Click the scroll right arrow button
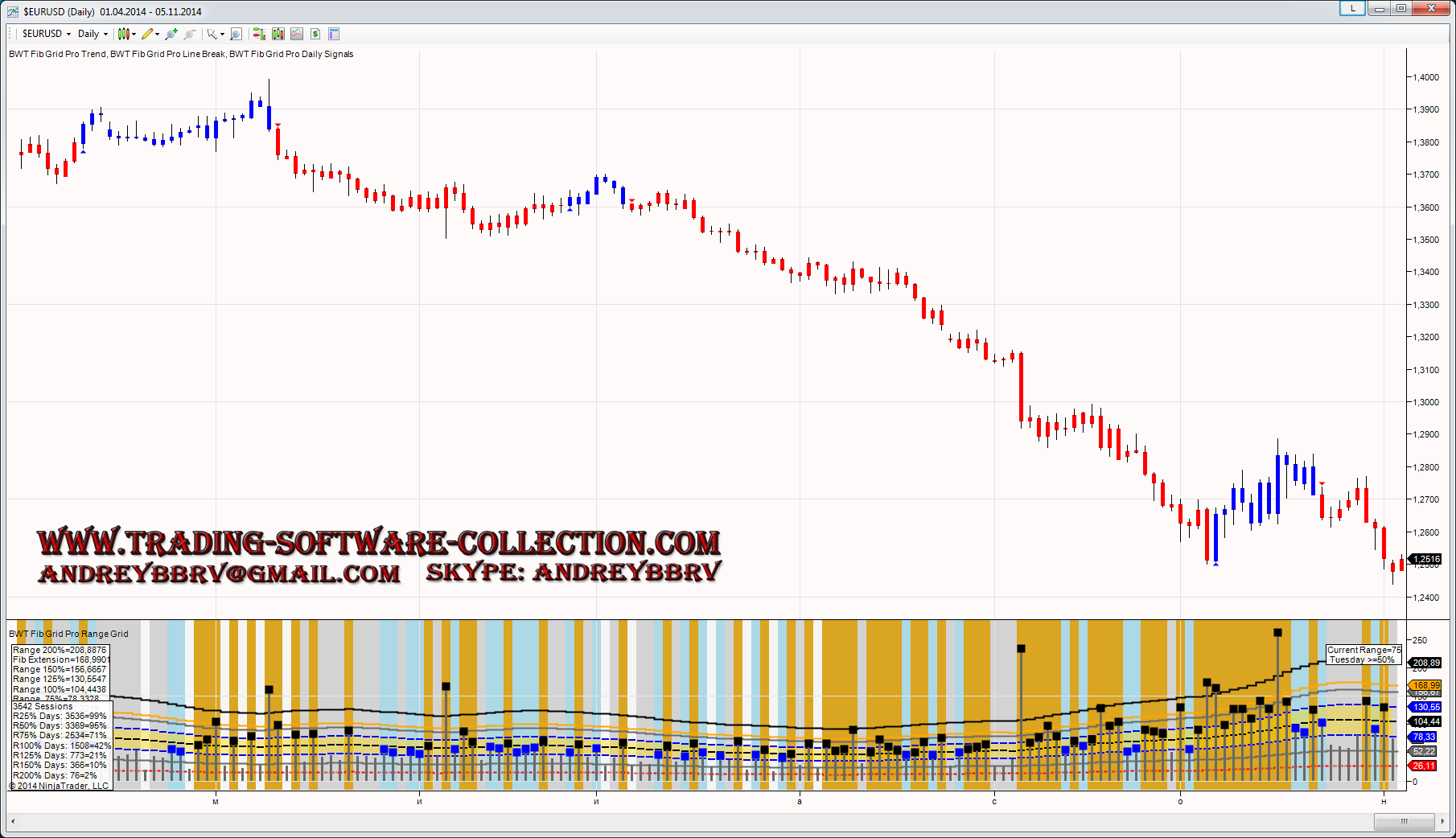Viewport: 1456px width, 838px height. click(x=1442, y=821)
